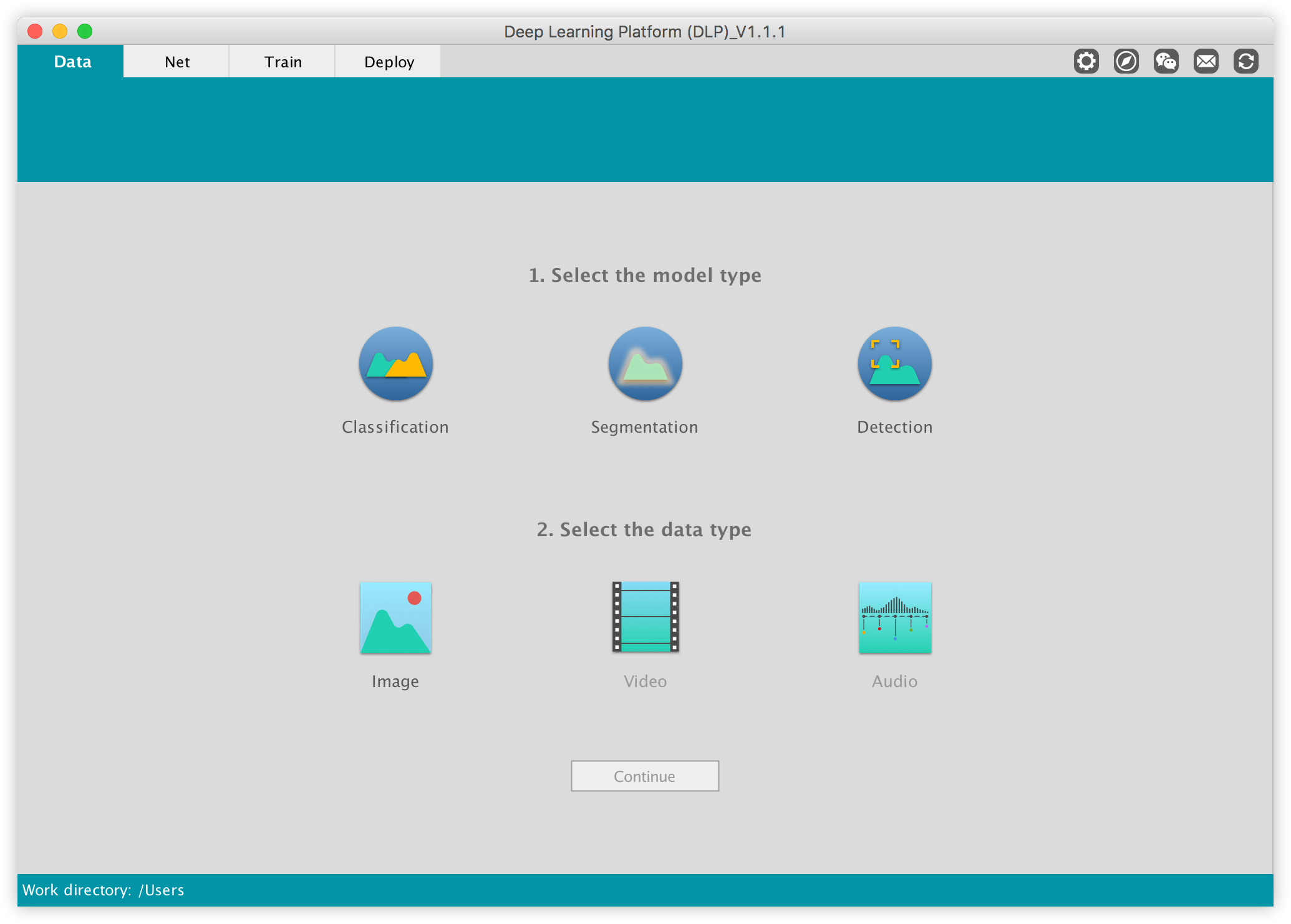Image resolution: width=1291 pixels, height=924 pixels.
Task: Select the Data tab
Action: coord(72,62)
